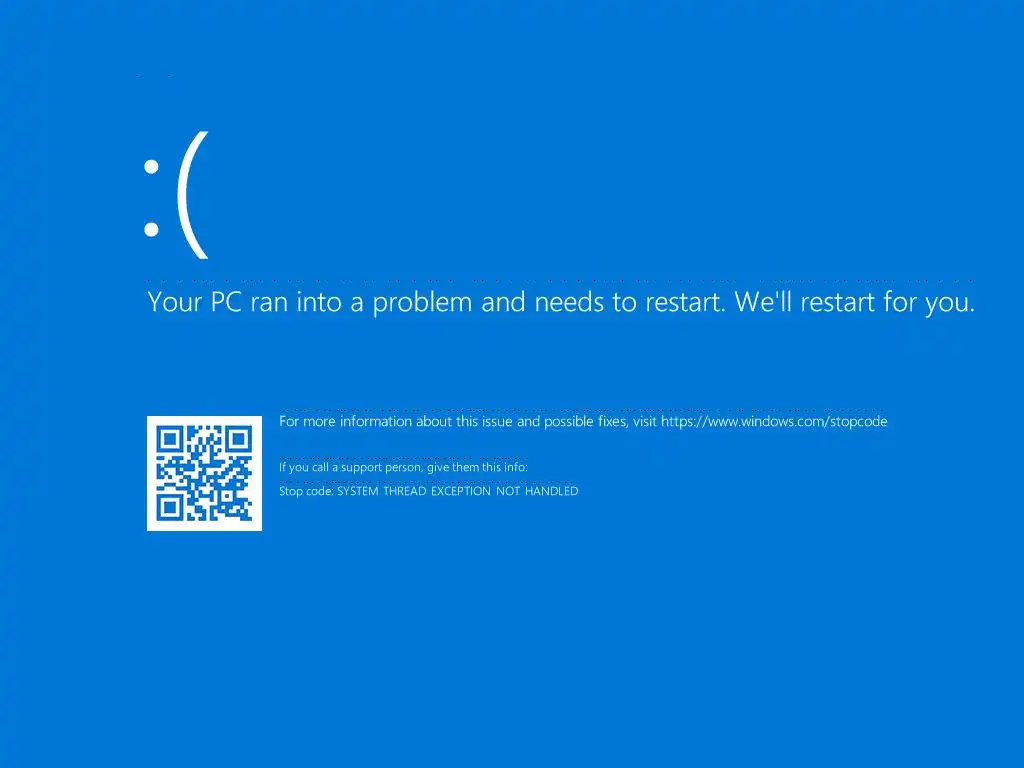Click the QR code's bottom-left finder square

tap(170, 508)
